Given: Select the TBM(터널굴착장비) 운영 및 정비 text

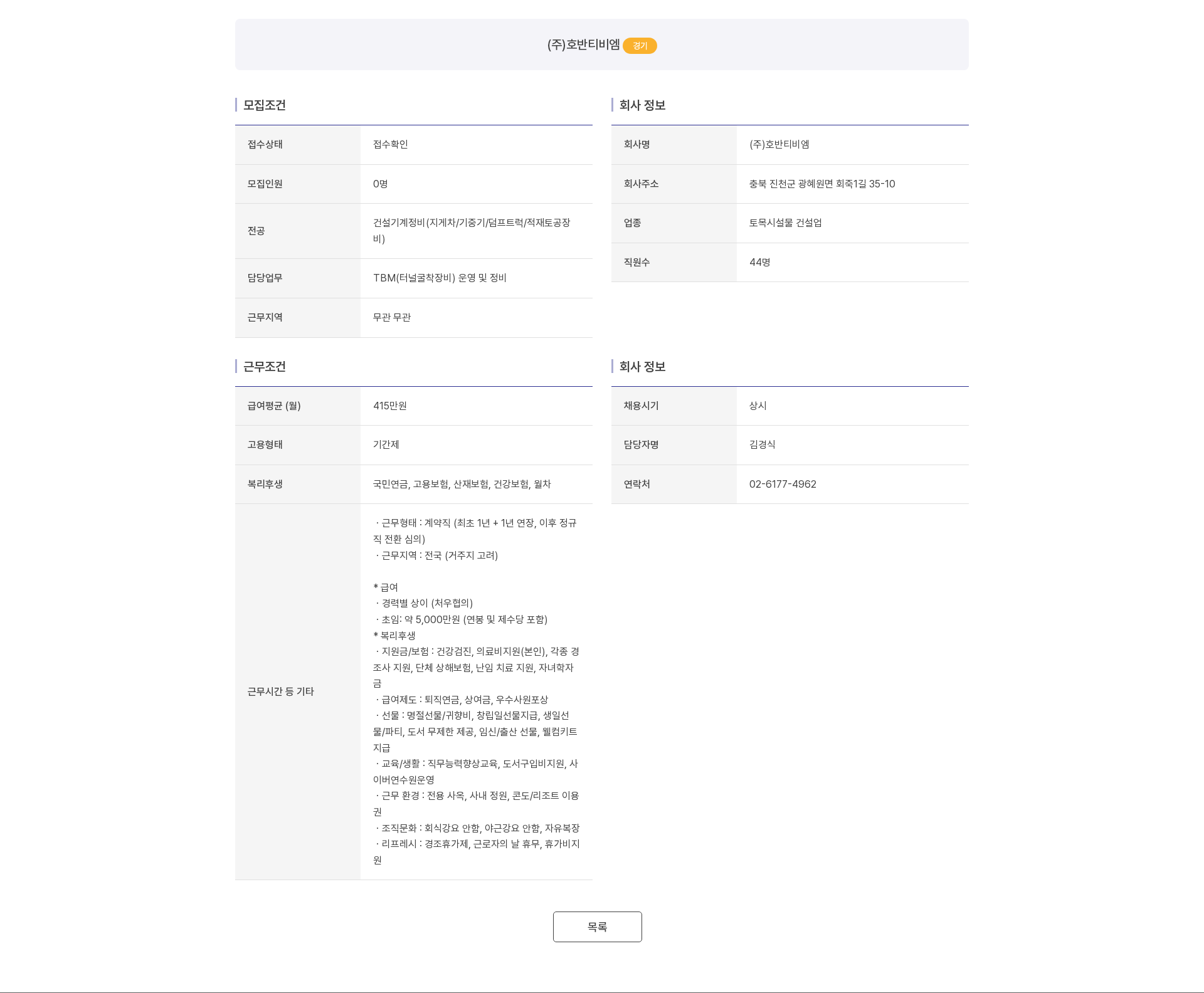Looking at the screenshot, I should coord(440,278).
